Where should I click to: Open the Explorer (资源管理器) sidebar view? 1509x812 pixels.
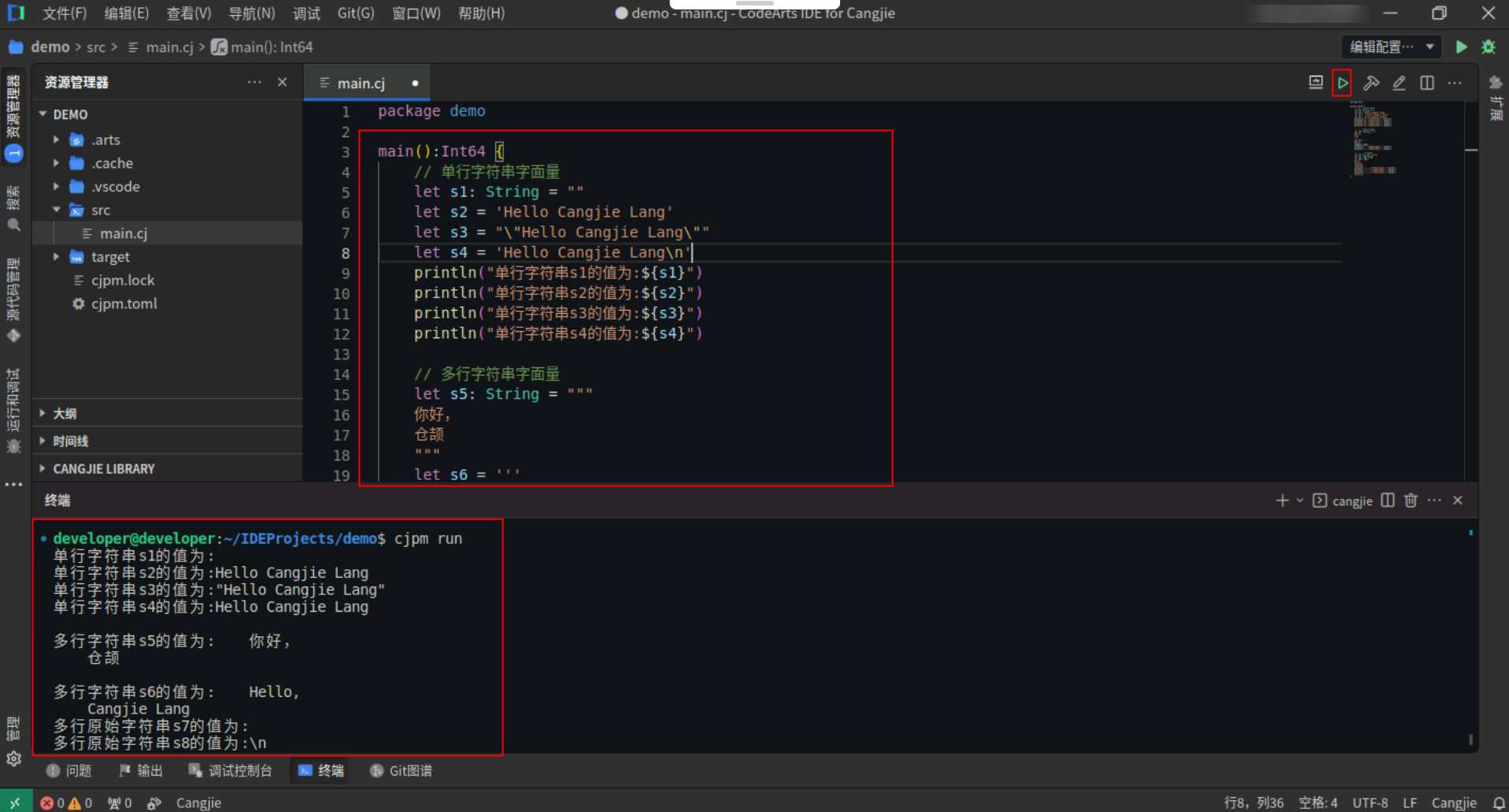[x=13, y=117]
